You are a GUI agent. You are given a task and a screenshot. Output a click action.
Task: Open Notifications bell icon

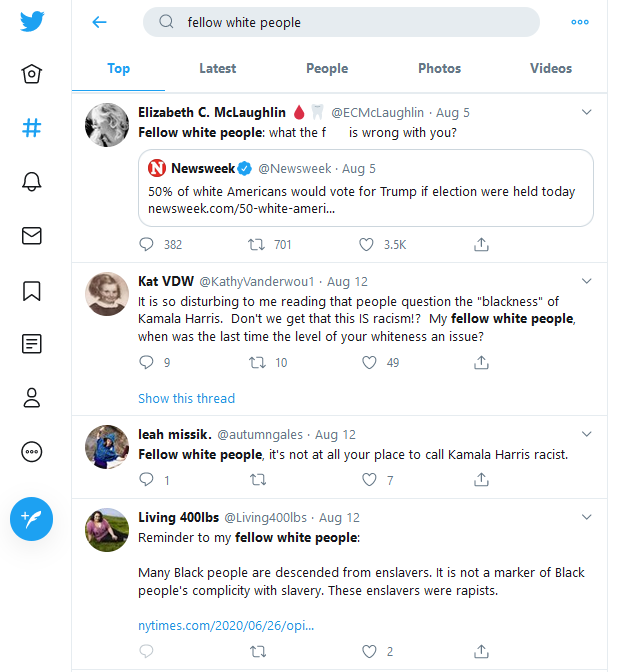pos(32,181)
